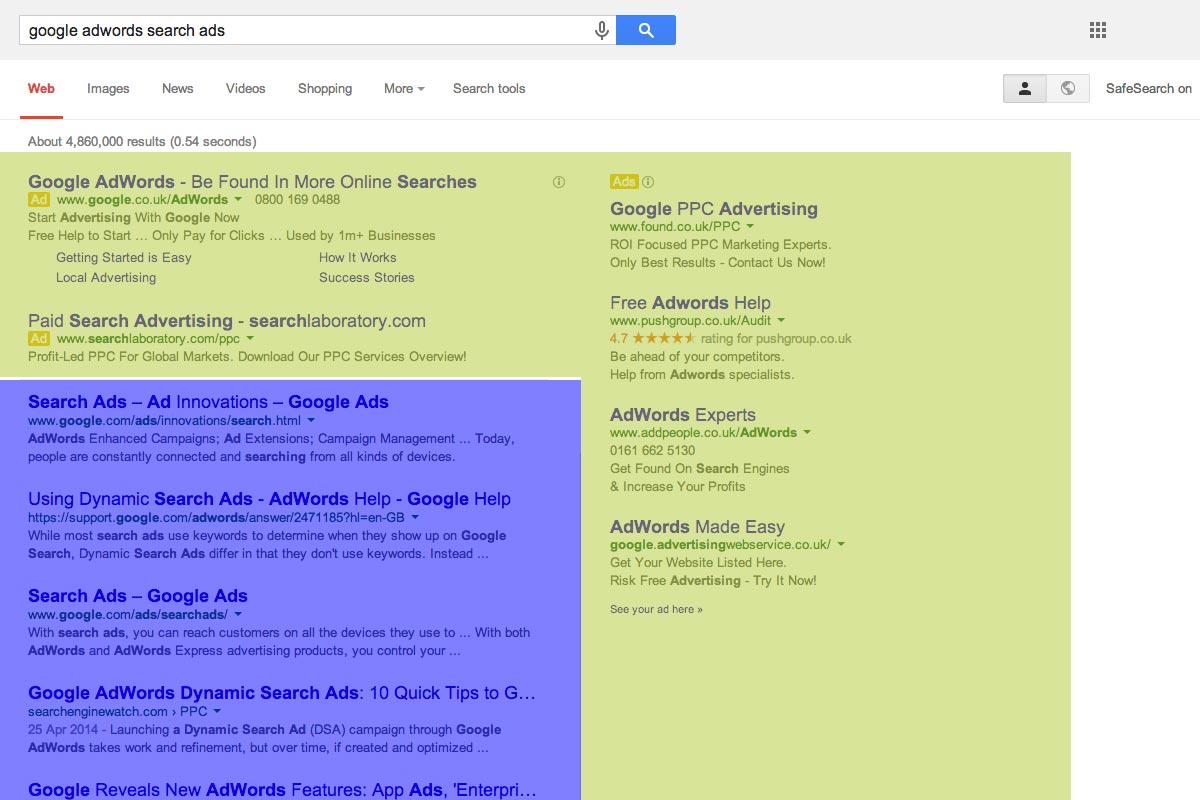This screenshot has width=1200, height=800.
Task: Click the blue magnifier search button
Action: (646, 30)
